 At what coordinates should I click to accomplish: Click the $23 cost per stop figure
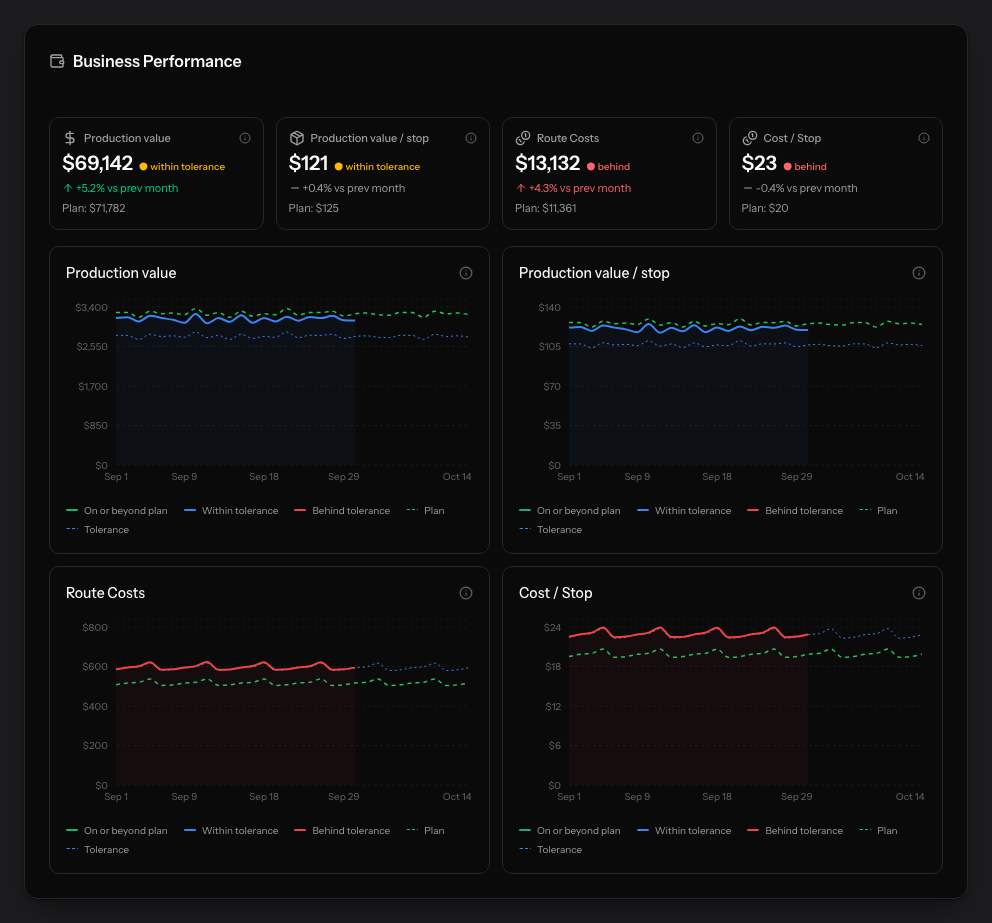pos(759,163)
